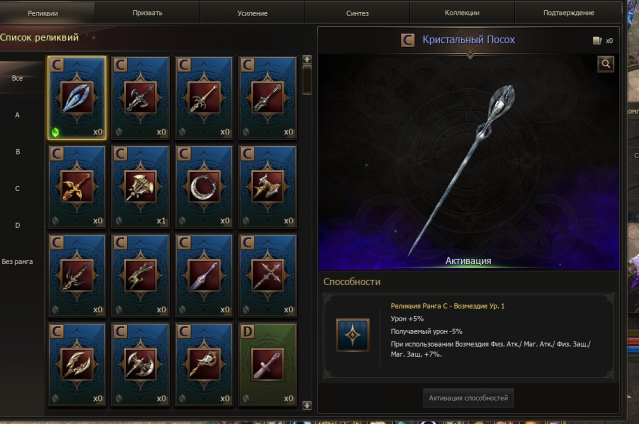This screenshot has width=639, height=424.
Task: Click the book icon next to x0
Action: (x=597, y=40)
